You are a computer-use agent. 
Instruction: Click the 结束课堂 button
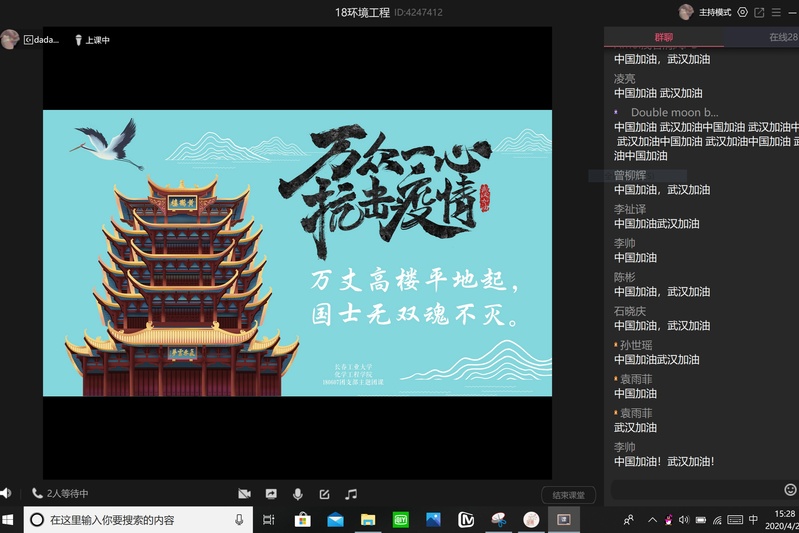click(x=568, y=495)
